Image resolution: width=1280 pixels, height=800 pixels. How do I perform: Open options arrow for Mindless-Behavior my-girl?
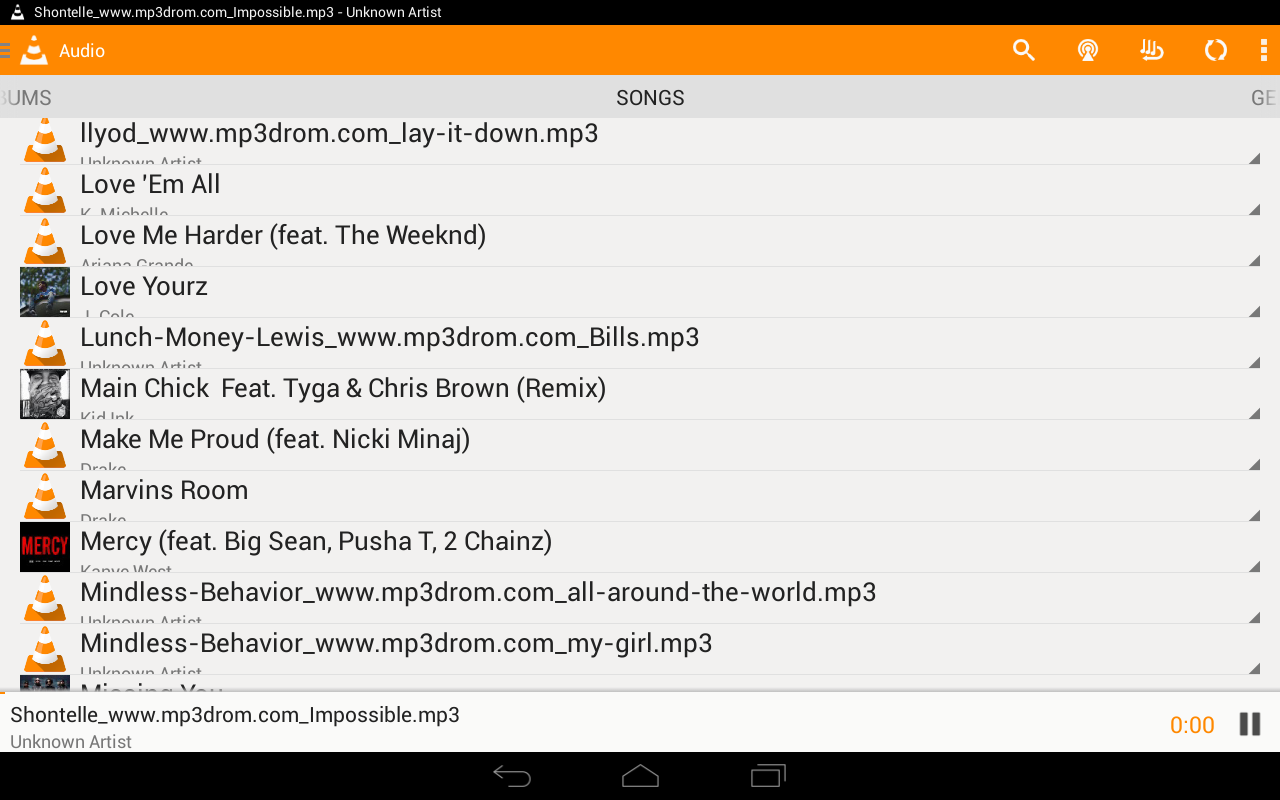pyautogui.click(x=1254, y=668)
